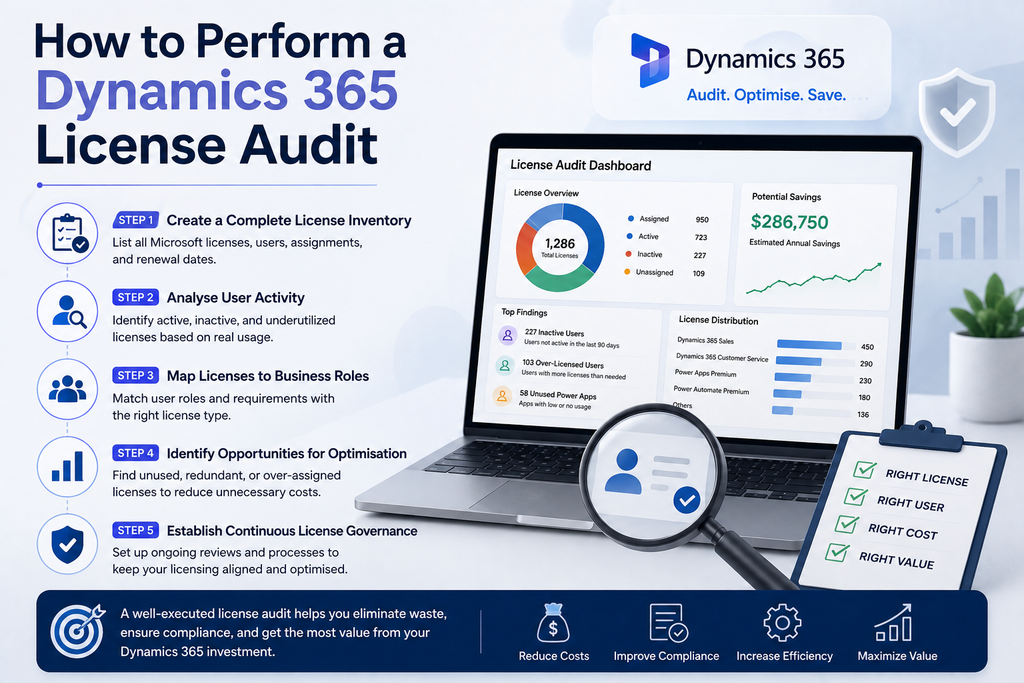Click the Improve Compliance label
The height and width of the screenshot is (683, 1024).
tap(666, 656)
